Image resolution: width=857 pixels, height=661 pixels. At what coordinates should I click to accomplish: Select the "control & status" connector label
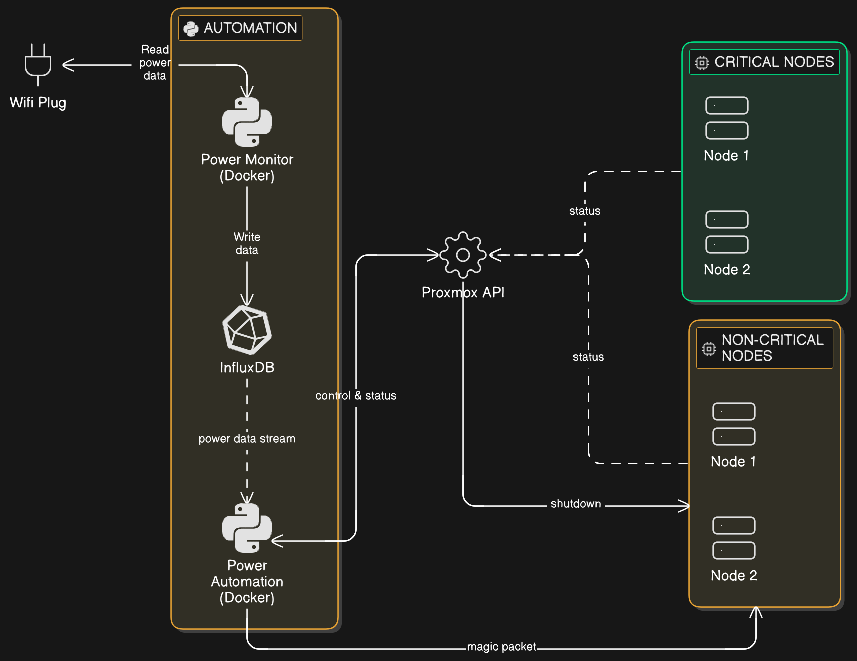(x=356, y=396)
